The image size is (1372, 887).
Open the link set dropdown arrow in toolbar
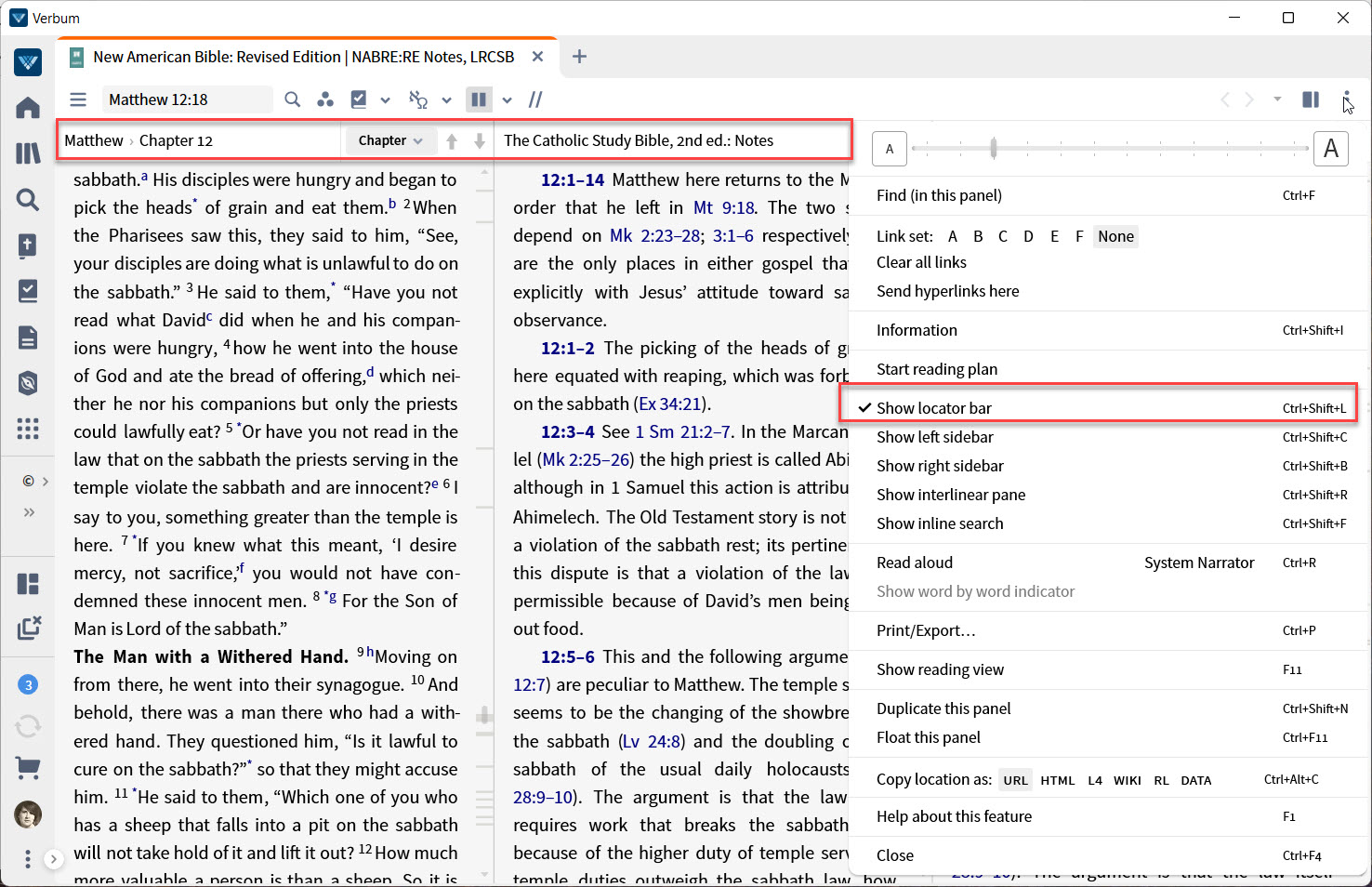pos(447,99)
